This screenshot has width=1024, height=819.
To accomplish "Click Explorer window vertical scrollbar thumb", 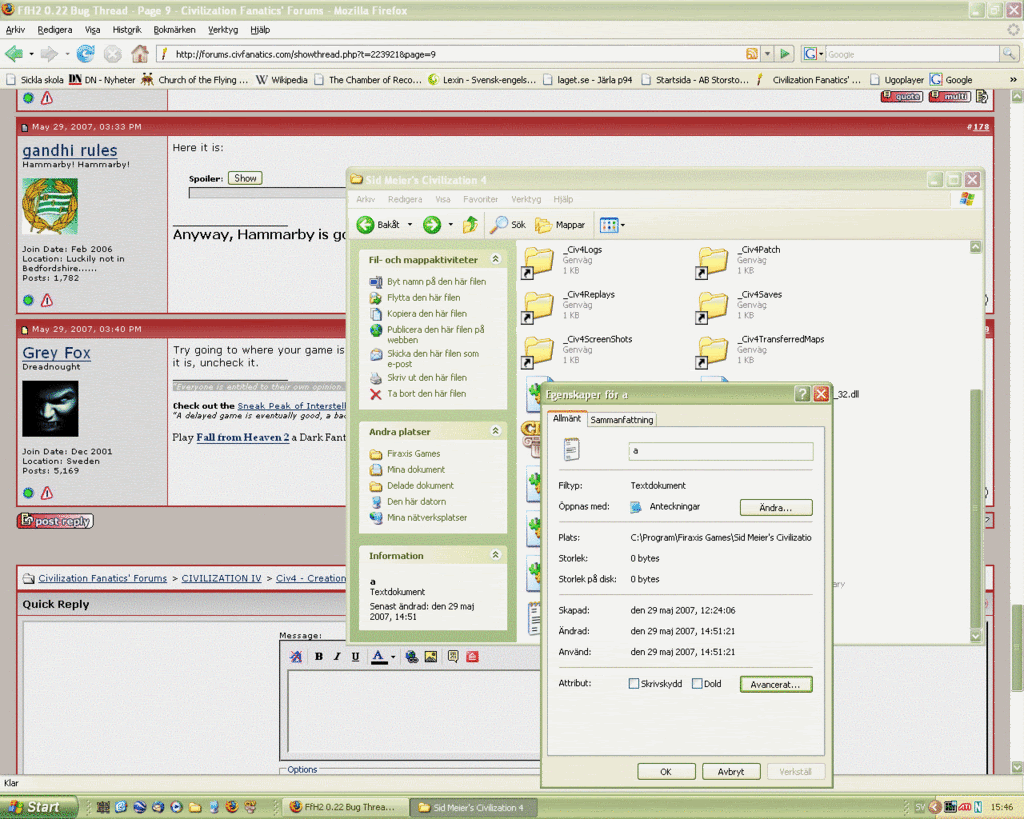I will point(976,509).
